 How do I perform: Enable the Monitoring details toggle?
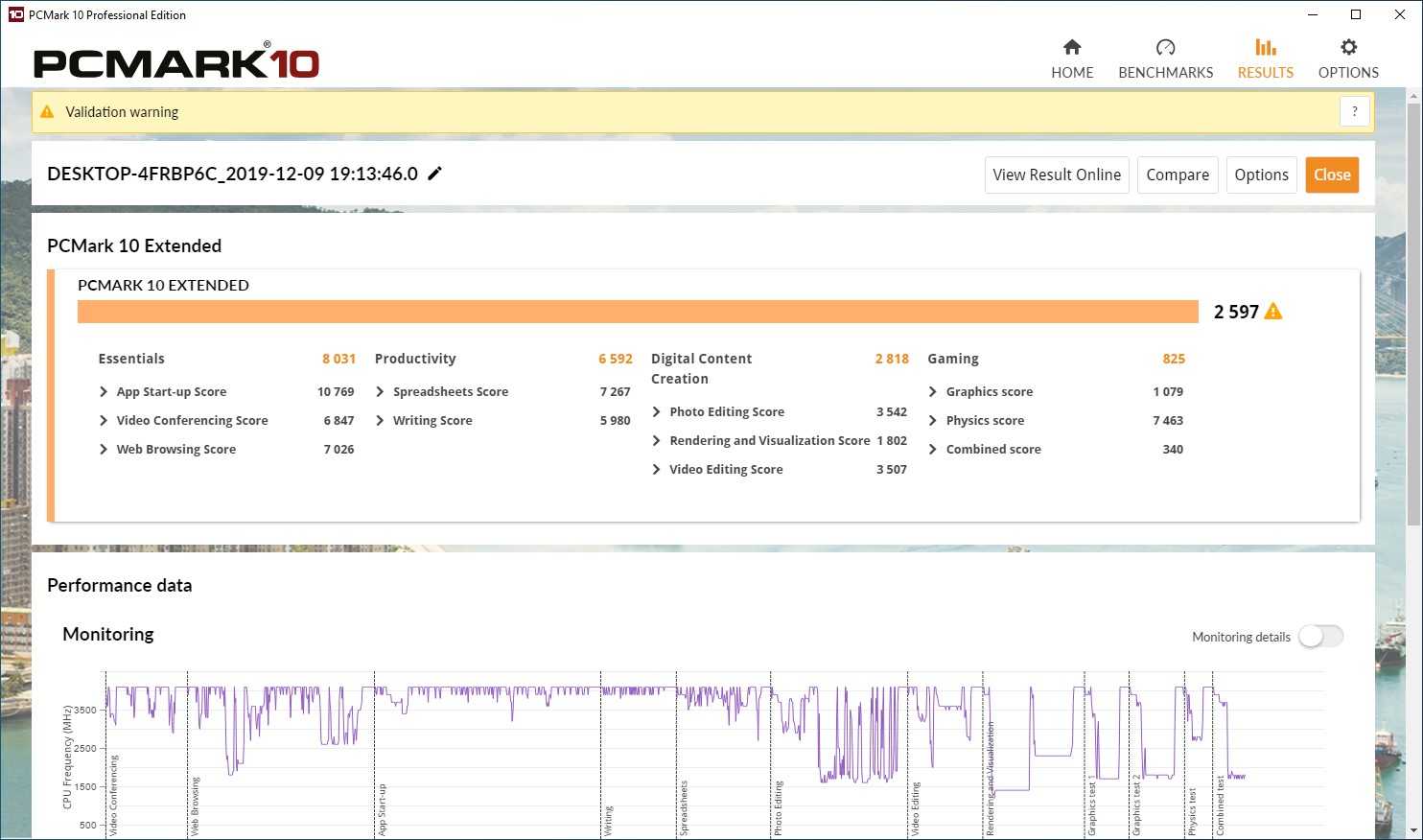coord(1320,637)
